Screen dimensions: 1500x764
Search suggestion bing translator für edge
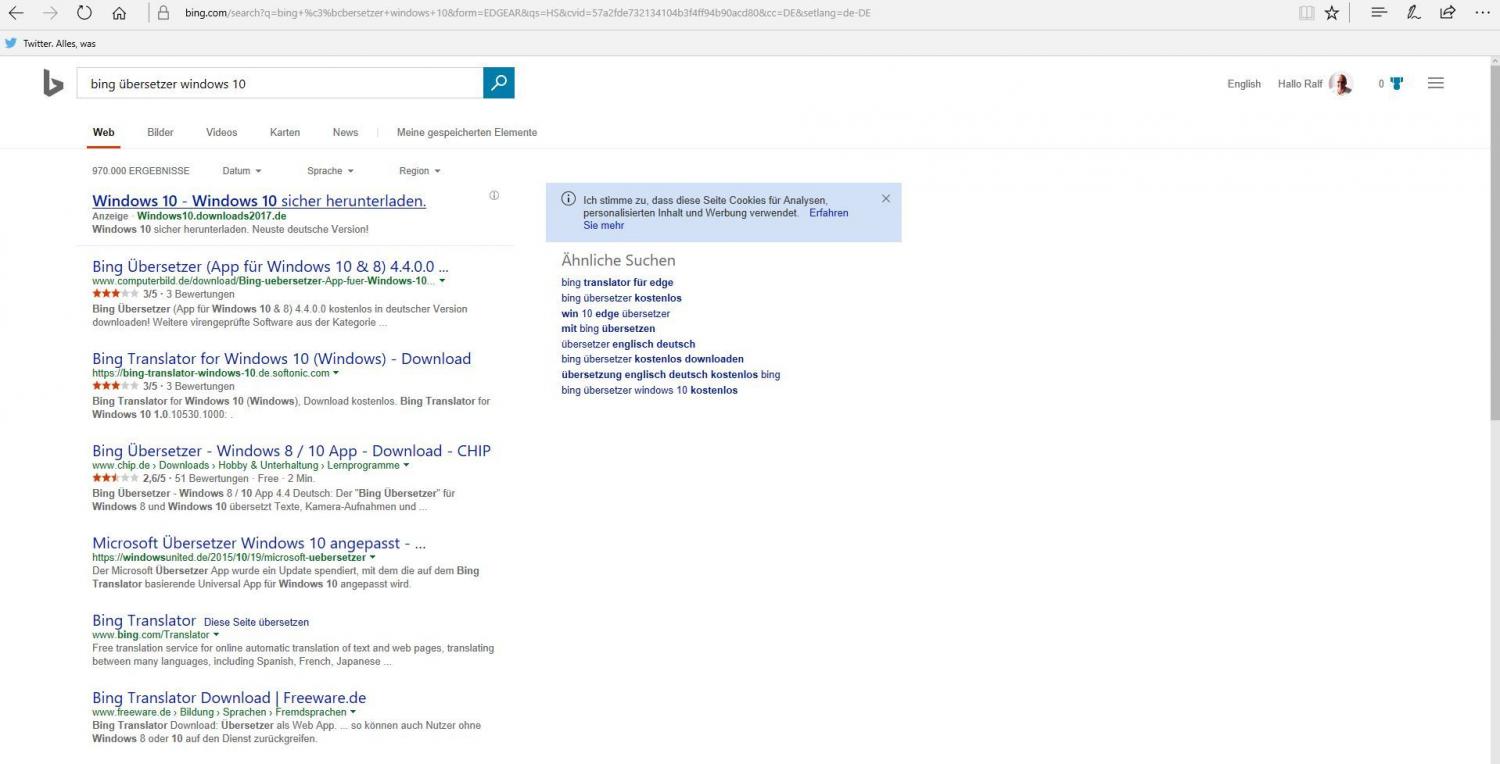point(617,283)
